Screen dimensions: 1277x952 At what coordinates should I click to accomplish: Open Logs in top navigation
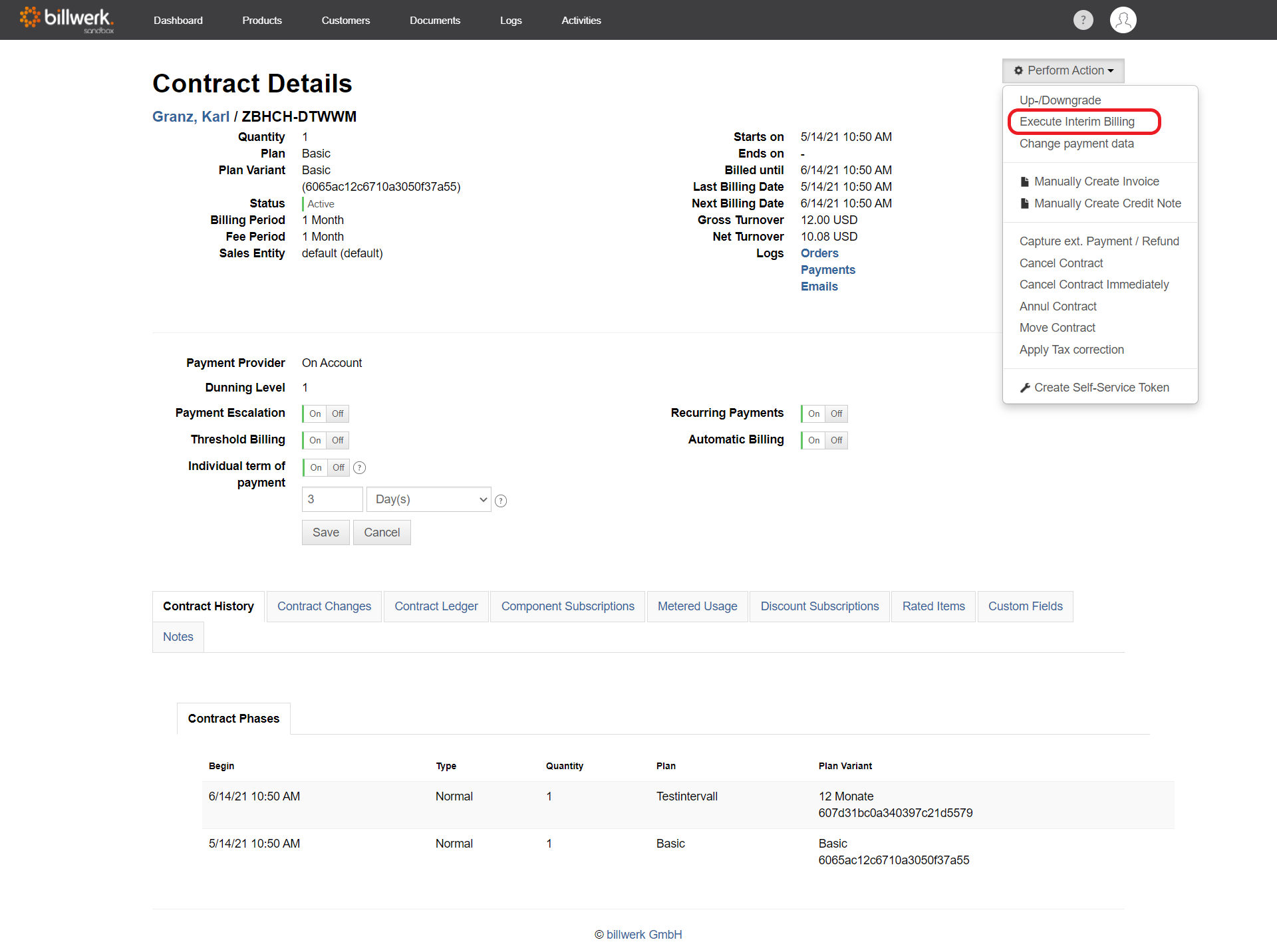511,21
